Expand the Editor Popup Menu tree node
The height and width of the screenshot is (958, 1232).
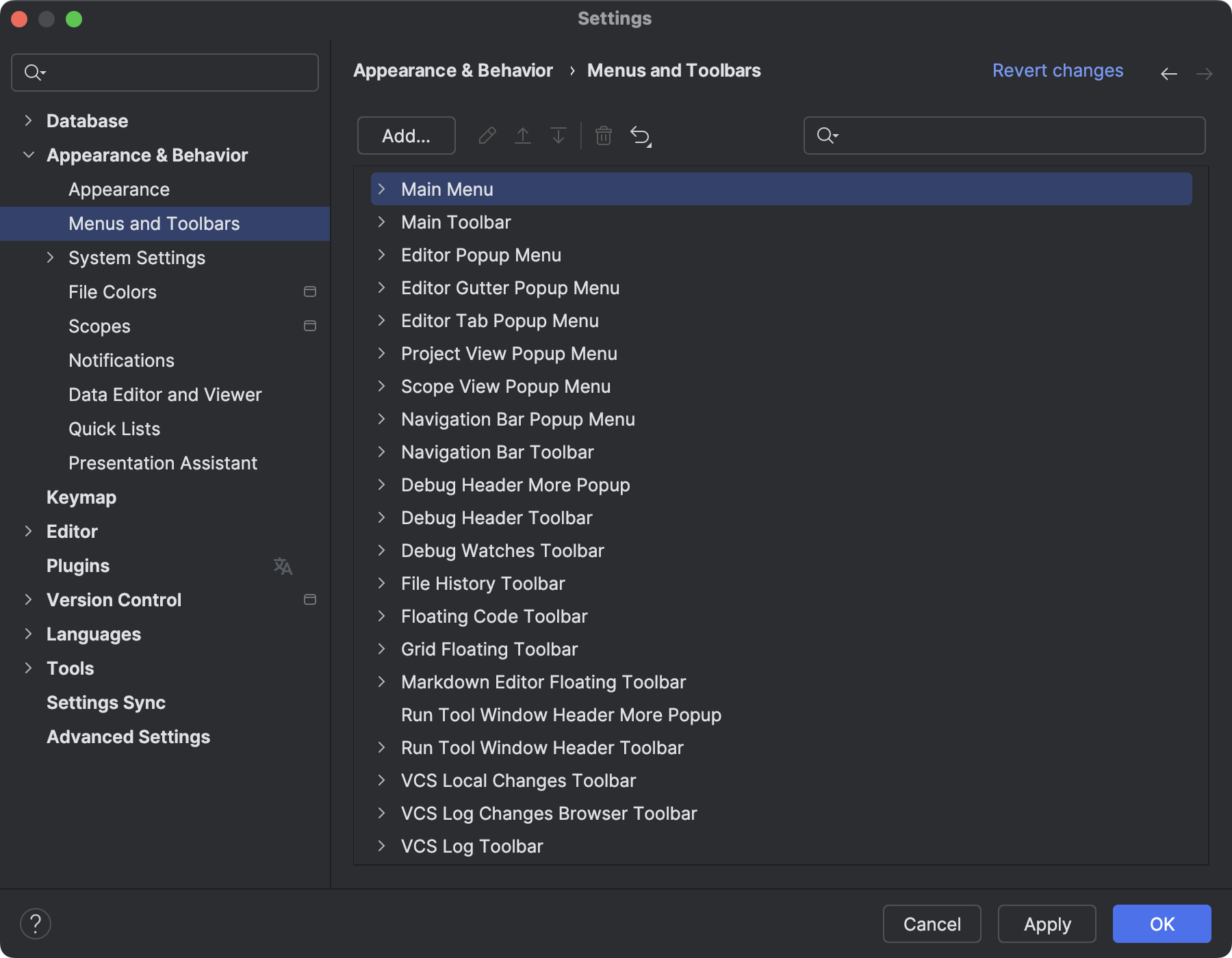[x=382, y=255]
